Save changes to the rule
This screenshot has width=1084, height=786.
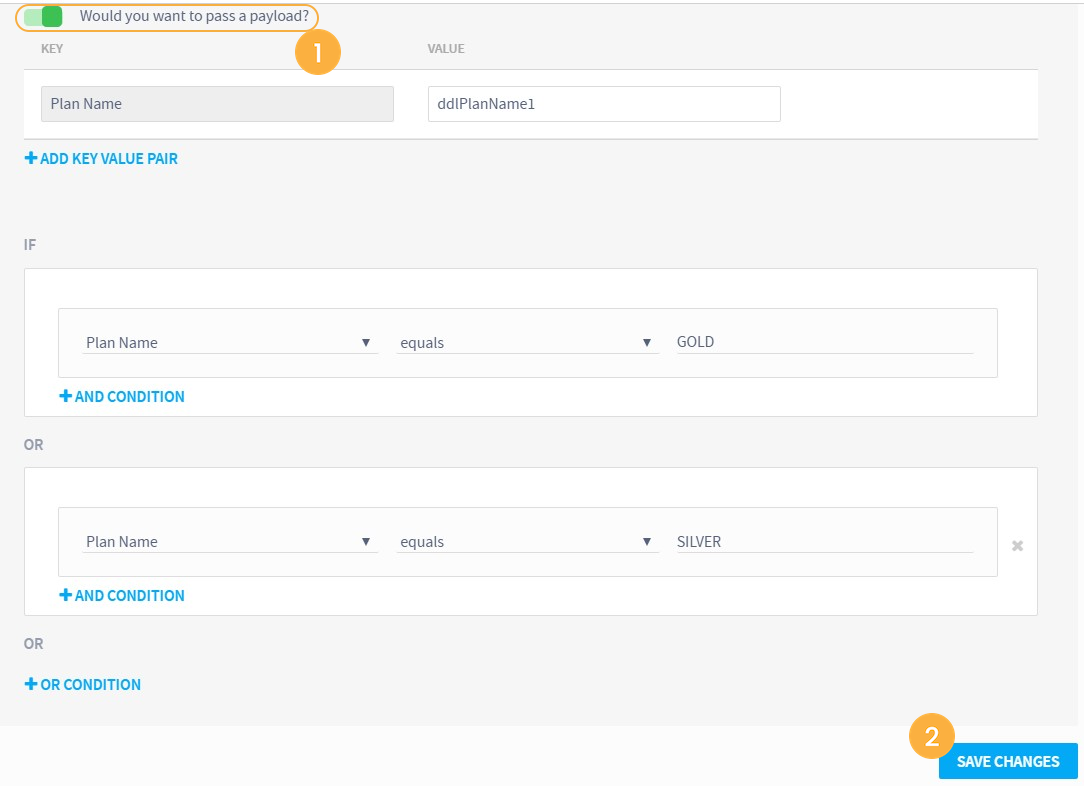point(1008,761)
